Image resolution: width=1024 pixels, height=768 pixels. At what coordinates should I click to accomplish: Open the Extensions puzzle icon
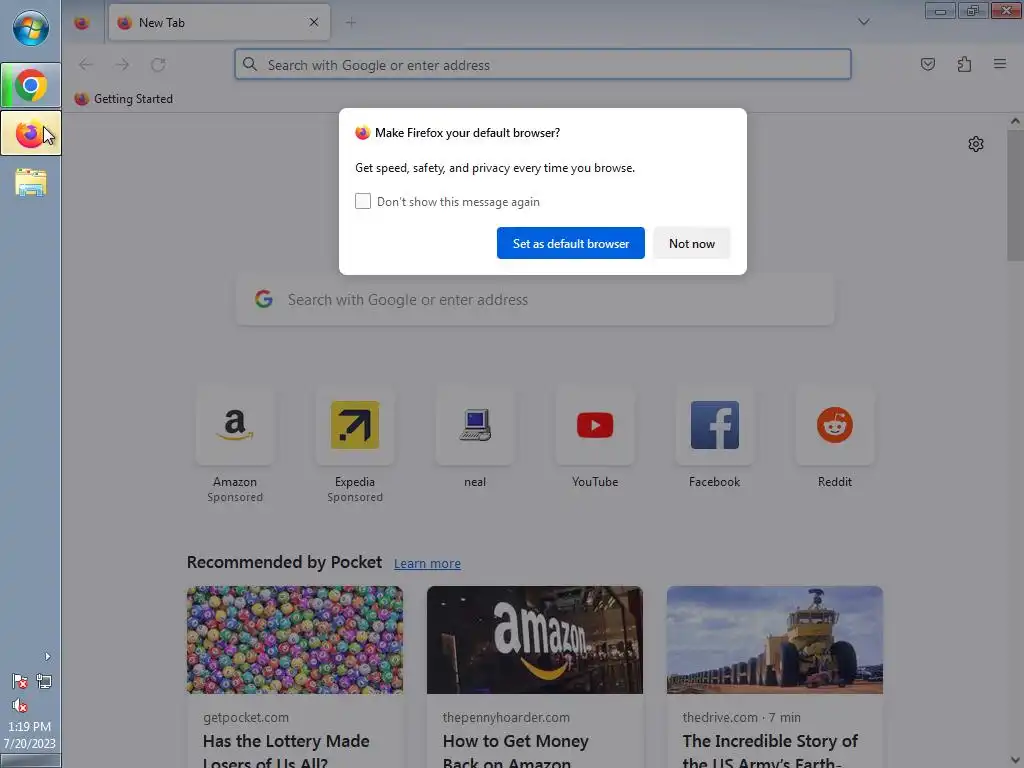964,64
